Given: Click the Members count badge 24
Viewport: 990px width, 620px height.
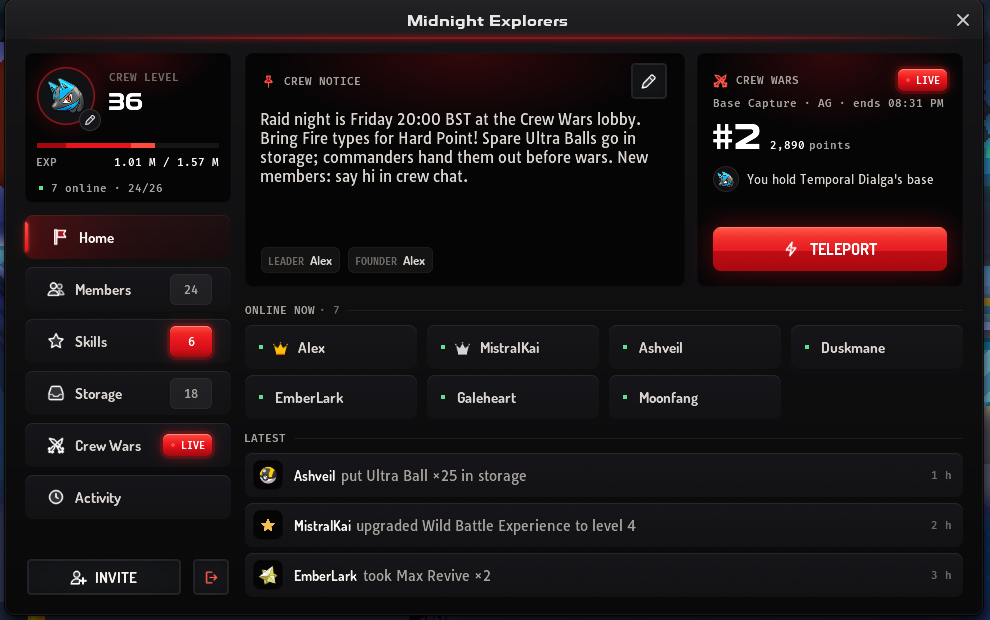Looking at the screenshot, I should [191, 290].
